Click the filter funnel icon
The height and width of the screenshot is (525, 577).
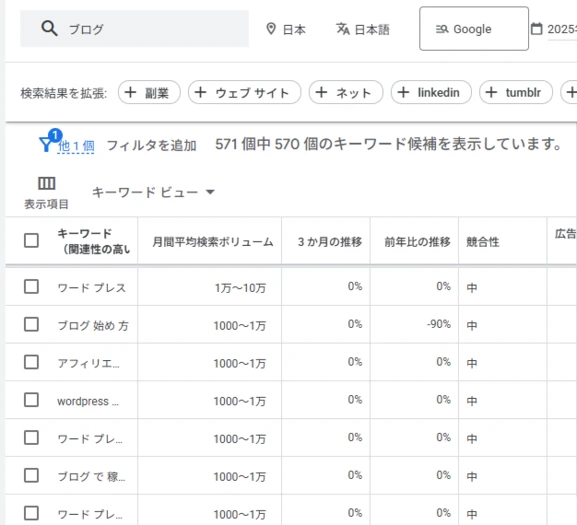click(46, 144)
